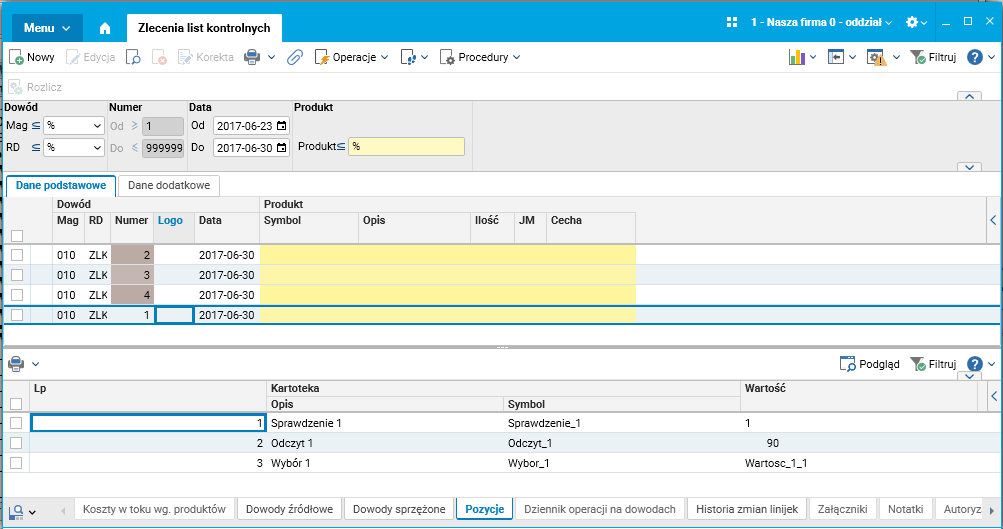The image size is (1003, 529).
Task: Select the checkbox for the Odczyt 1 row
Action: click(x=16, y=443)
